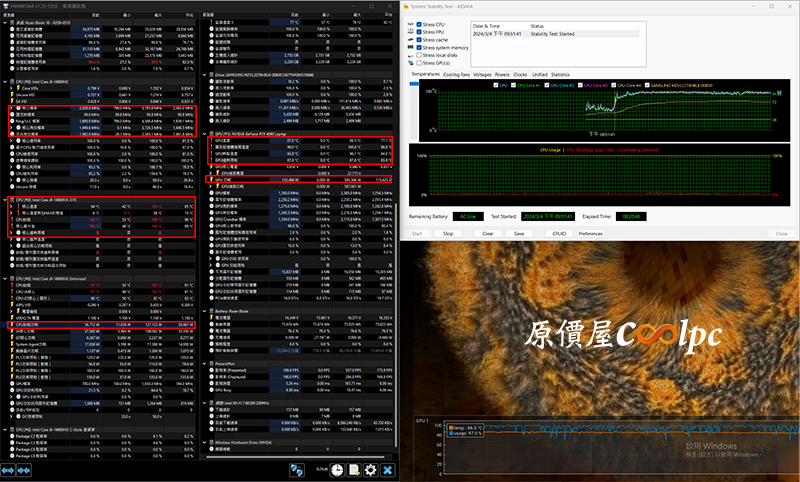Viewport: 800px width, 482px height.
Task: Click GPU power lightning bolt icon
Action: (211, 180)
